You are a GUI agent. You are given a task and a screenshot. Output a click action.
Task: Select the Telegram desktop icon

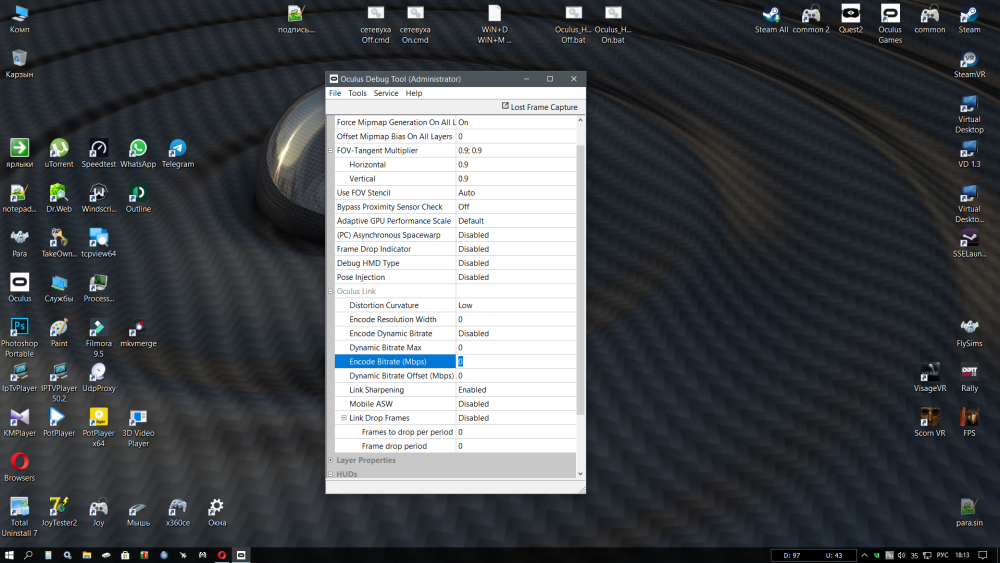[178, 154]
